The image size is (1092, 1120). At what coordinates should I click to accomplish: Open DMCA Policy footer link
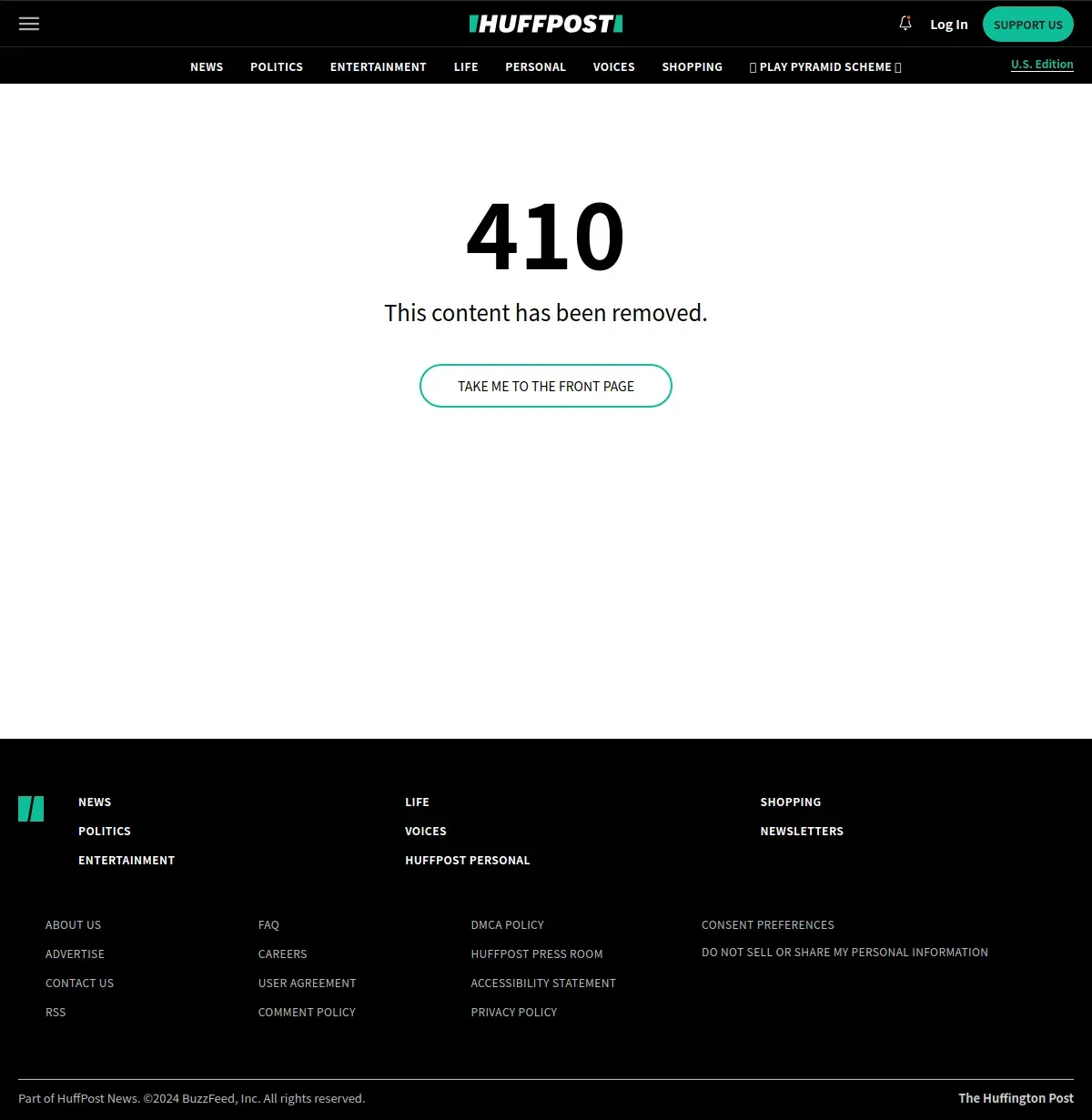(x=508, y=924)
